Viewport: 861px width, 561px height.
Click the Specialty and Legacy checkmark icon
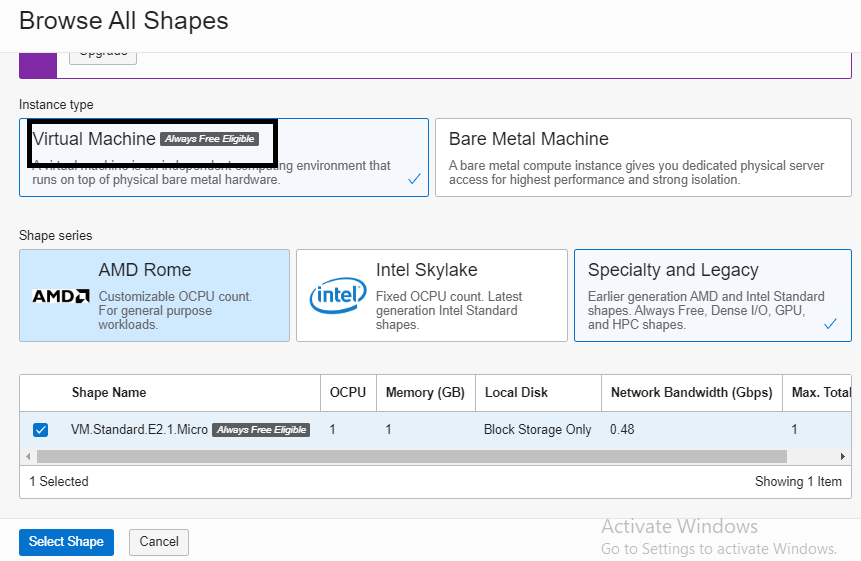point(830,324)
